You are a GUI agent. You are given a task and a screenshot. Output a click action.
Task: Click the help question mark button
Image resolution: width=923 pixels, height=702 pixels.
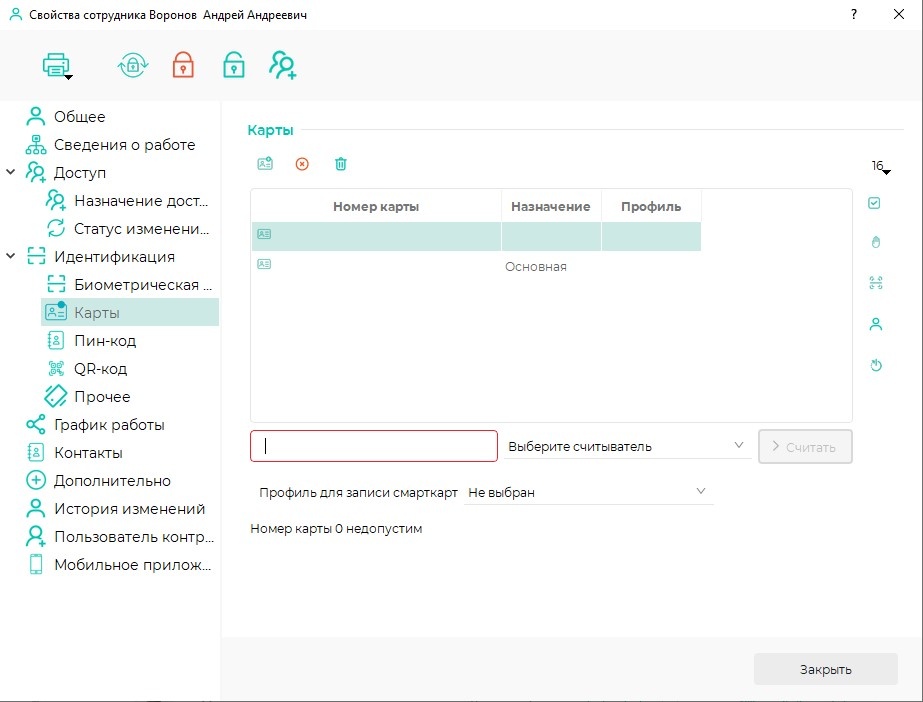(x=854, y=14)
